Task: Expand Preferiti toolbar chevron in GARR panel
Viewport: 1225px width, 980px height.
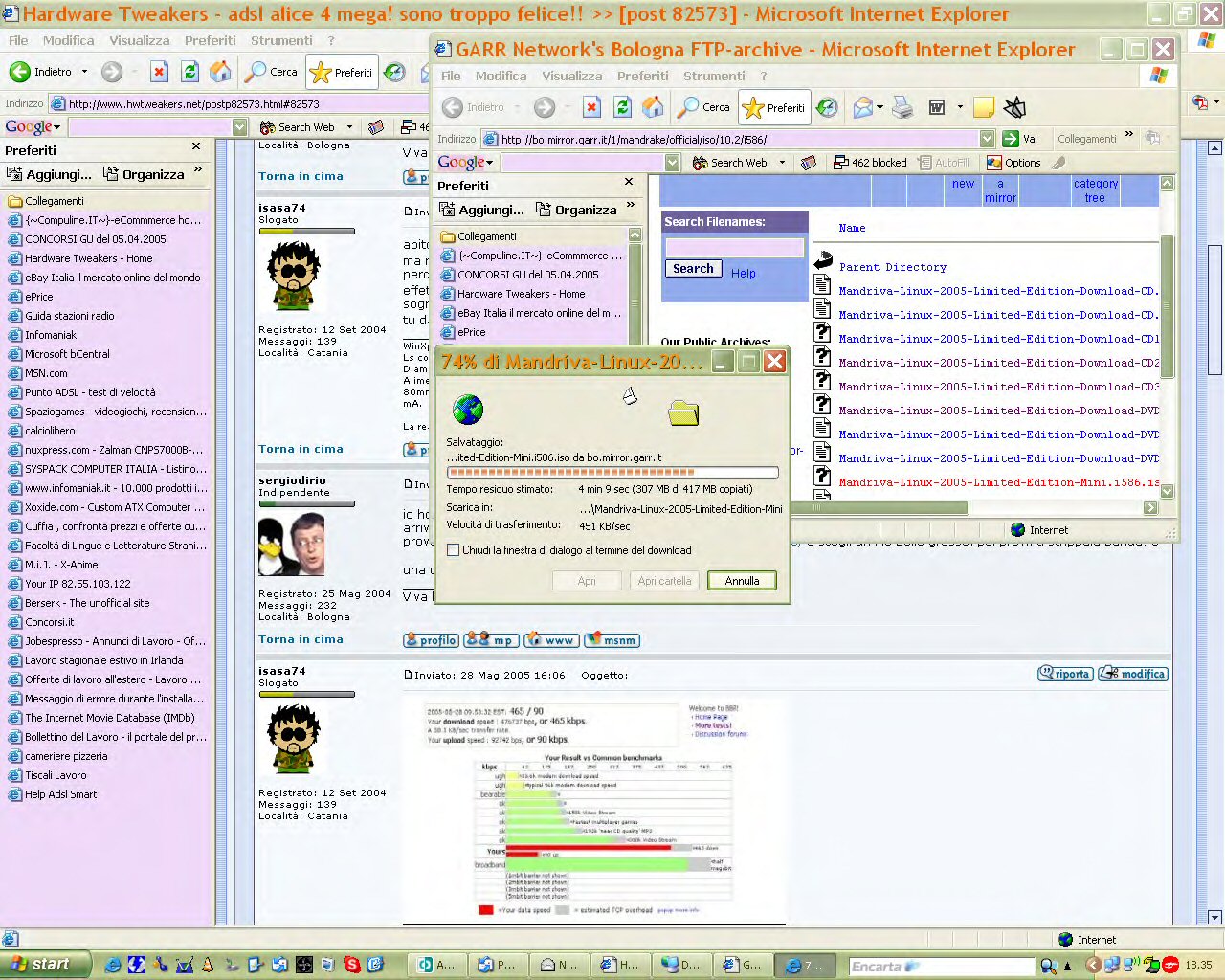Action: (x=631, y=205)
